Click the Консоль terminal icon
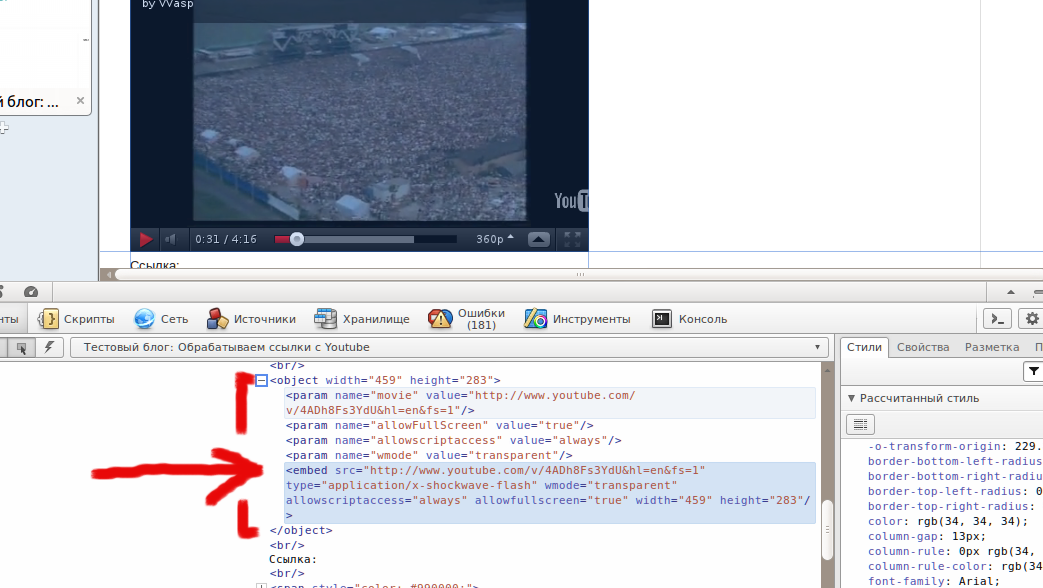 [x=662, y=319]
